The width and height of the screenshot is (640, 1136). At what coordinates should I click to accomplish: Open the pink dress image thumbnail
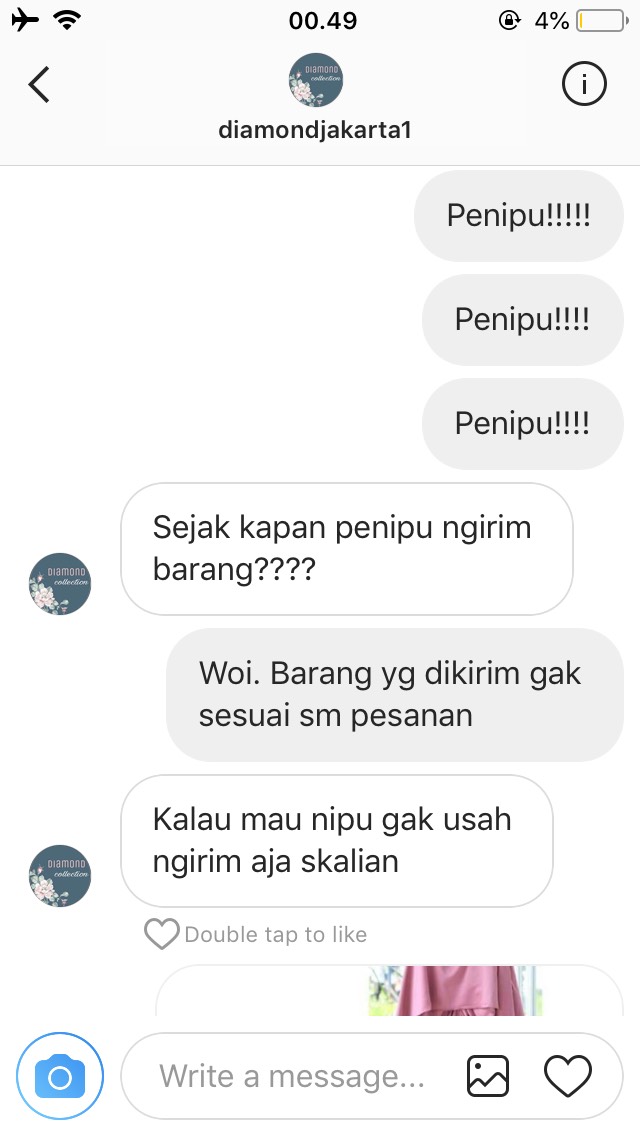pyautogui.click(x=453, y=990)
